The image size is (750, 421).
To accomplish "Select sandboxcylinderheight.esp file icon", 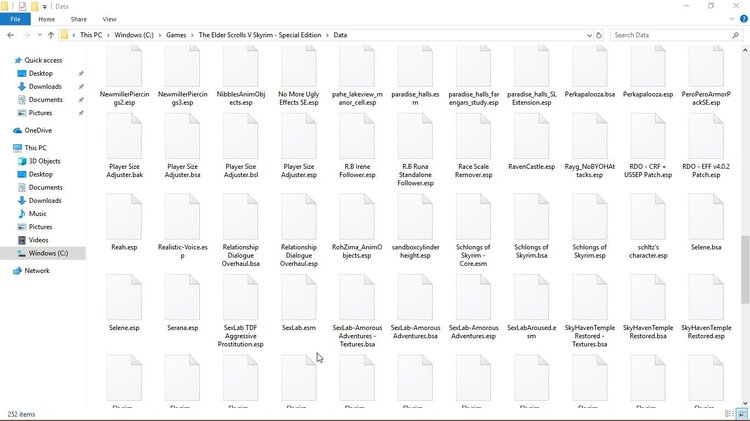I will tap(415, 217).
